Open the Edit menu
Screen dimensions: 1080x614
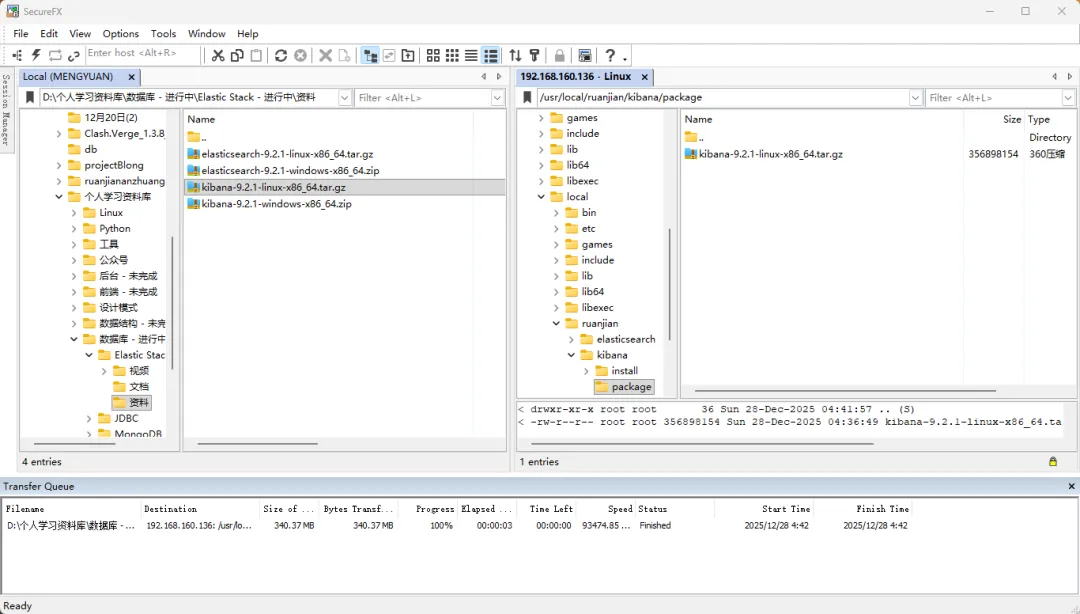click(x=49, y=33)
